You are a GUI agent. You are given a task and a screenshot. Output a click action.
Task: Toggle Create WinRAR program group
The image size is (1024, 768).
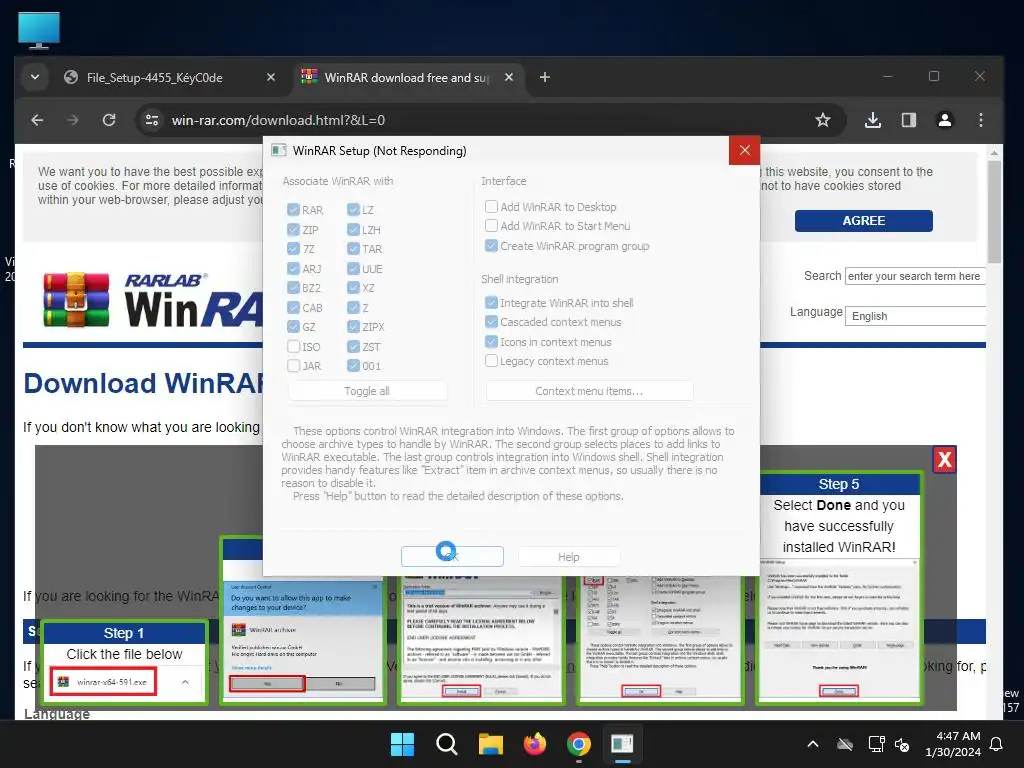click(491, 246)
